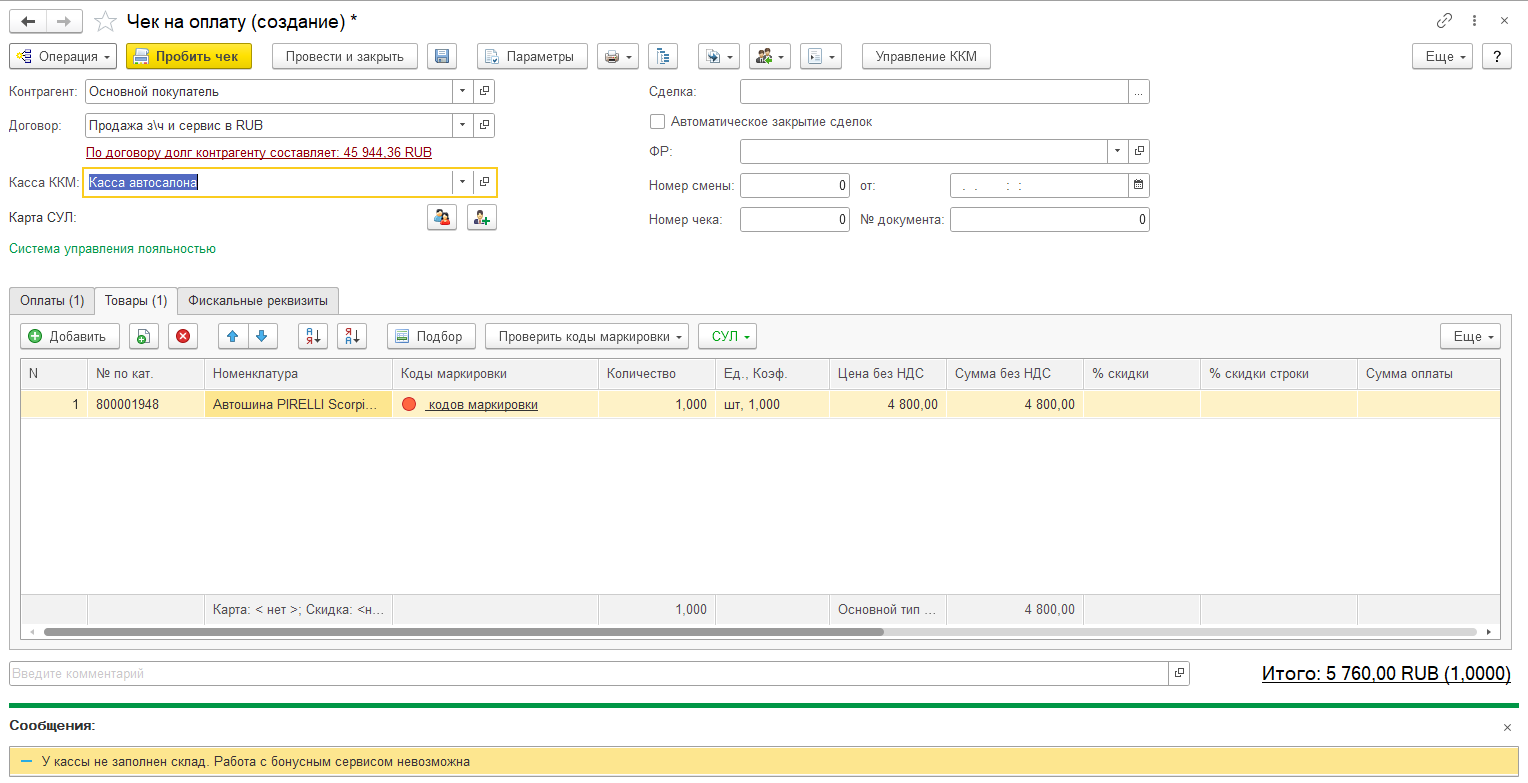
Task: Delete the selected row with red X
Action: 183,337
